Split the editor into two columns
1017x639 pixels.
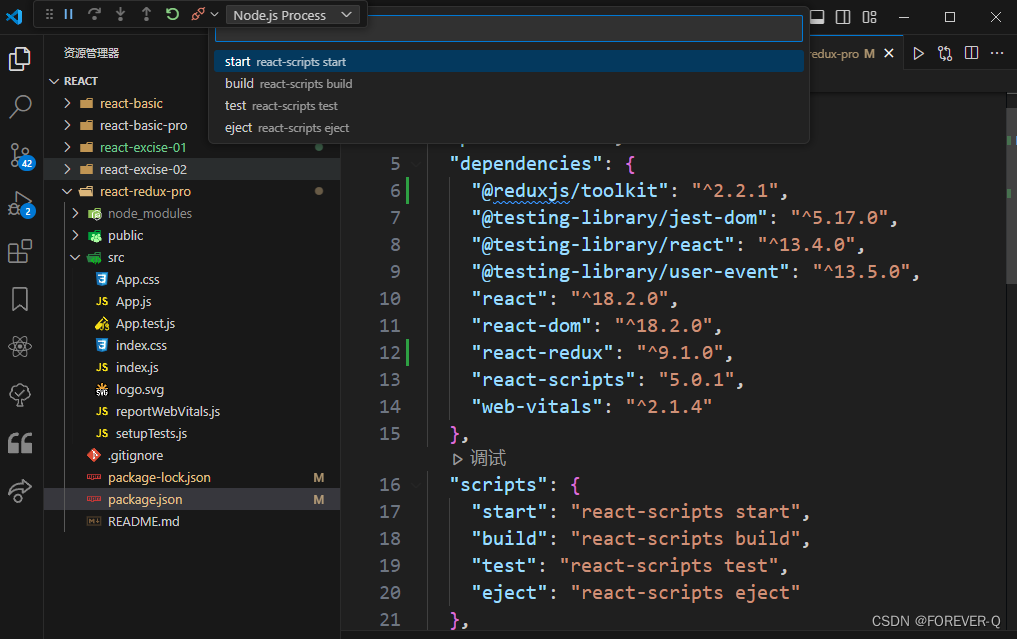[x=971, y=52]
